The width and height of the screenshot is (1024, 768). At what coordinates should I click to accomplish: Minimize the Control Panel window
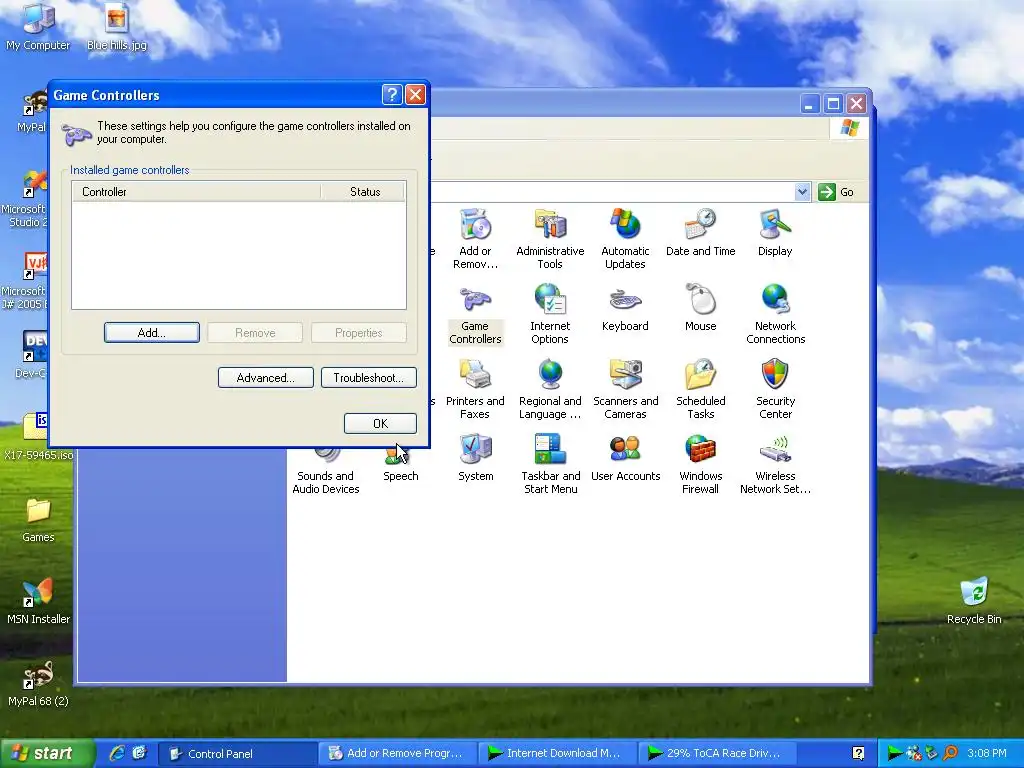click(x=810, y=103)
